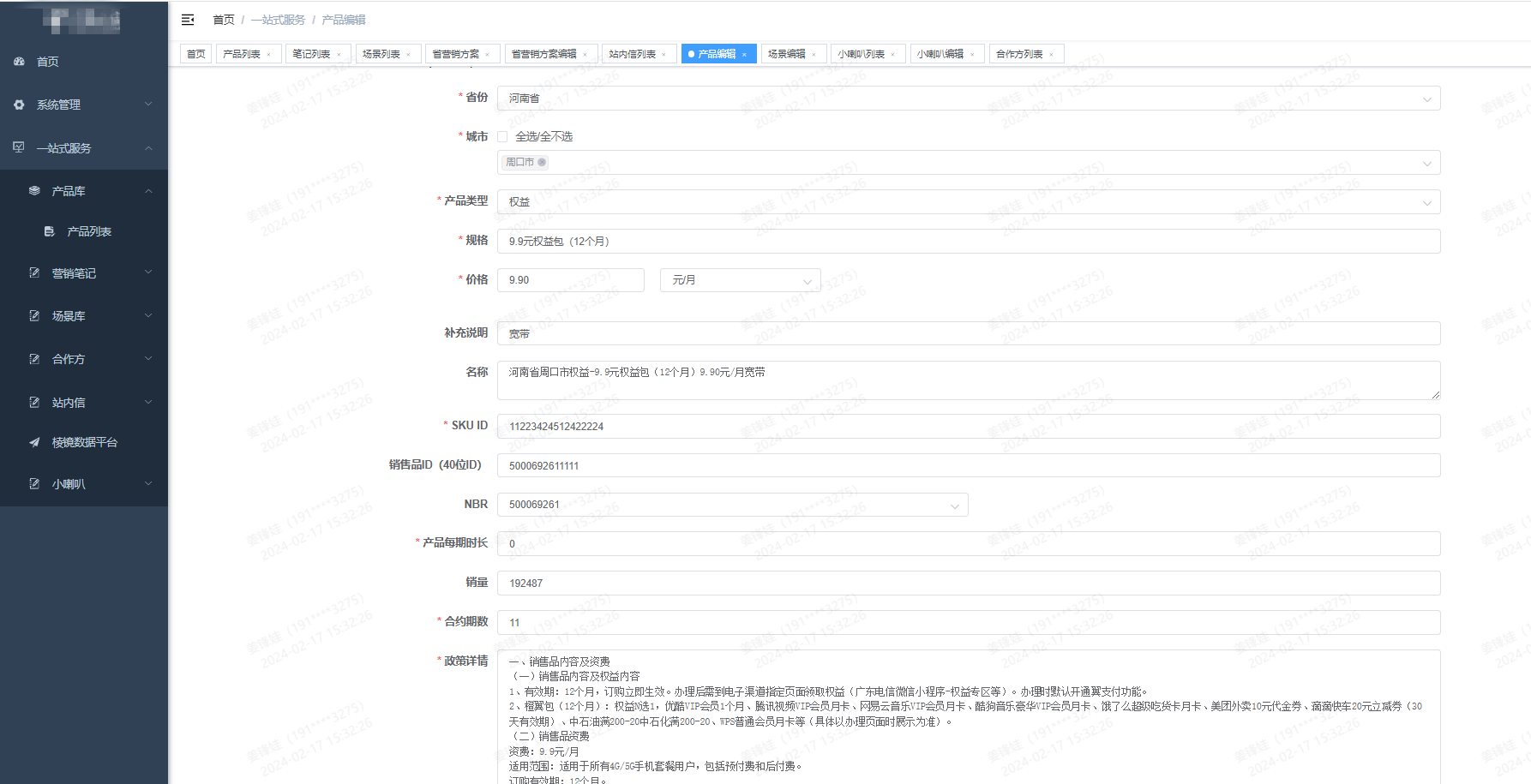Viewport: 1531px width, 784px height.
Task: Open the price unit 元/月 dropdown
Action: pos(740,280)
